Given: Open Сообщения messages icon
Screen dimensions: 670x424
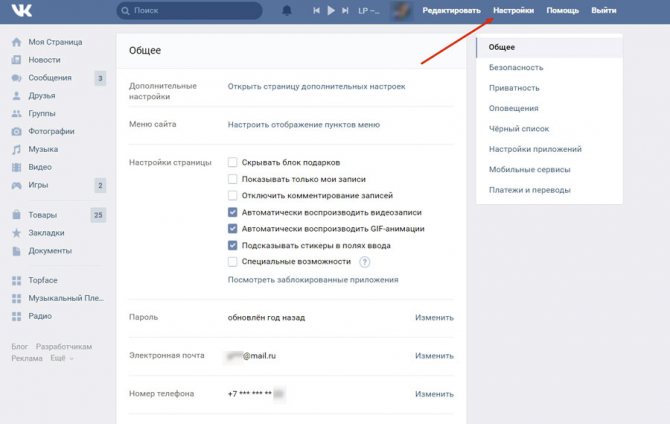Looking at the screenshot, I should pyautogui.click(x=16, y=78).
